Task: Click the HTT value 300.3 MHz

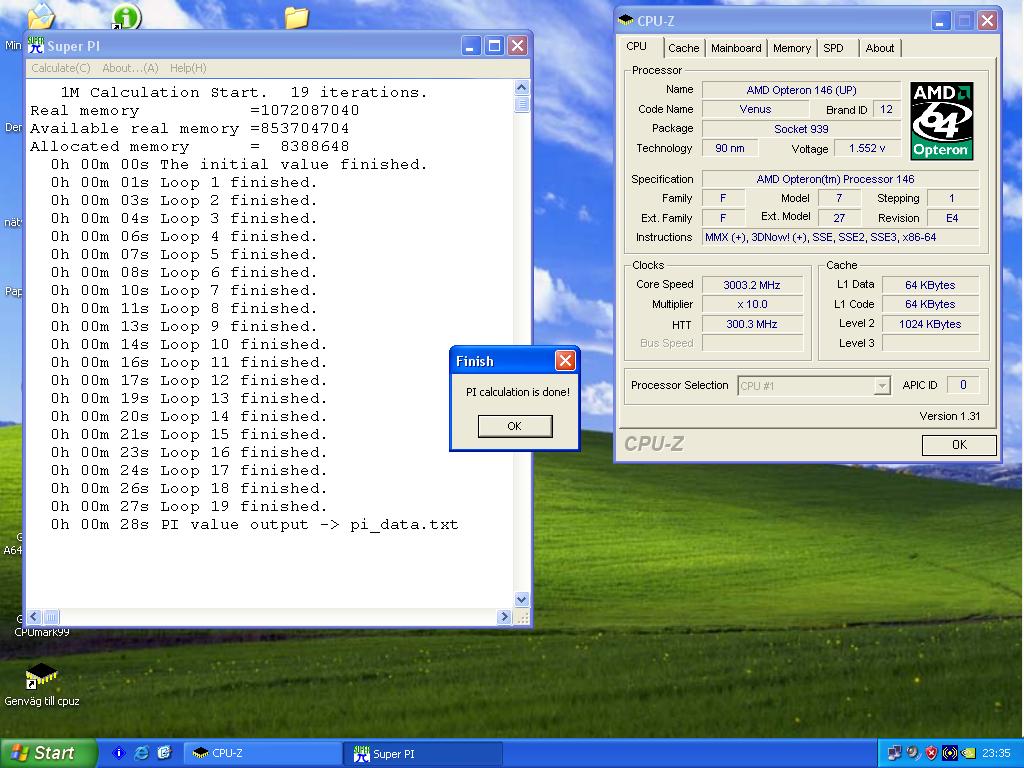Action: 752,324
